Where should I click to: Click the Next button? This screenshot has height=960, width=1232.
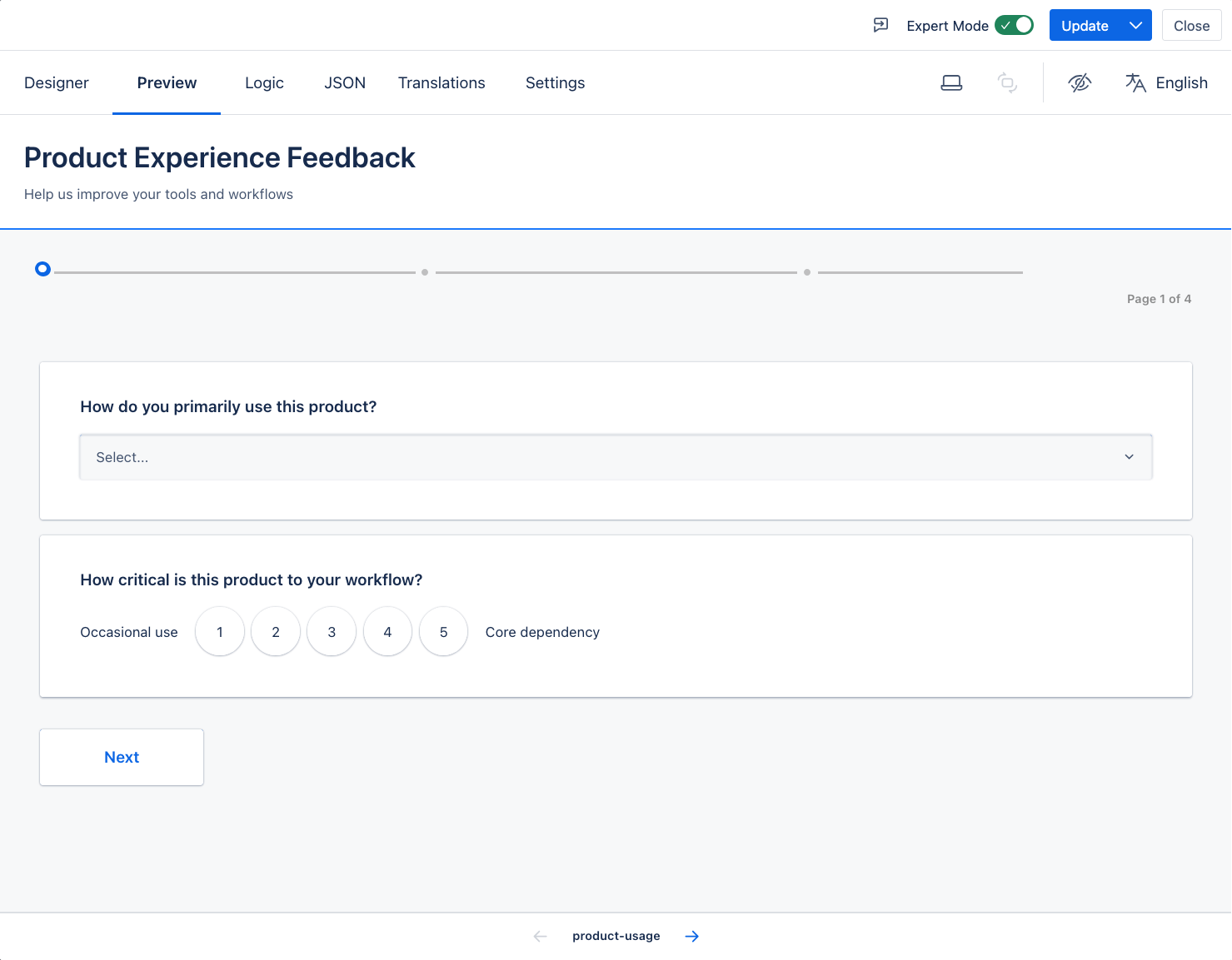(122, 757)
